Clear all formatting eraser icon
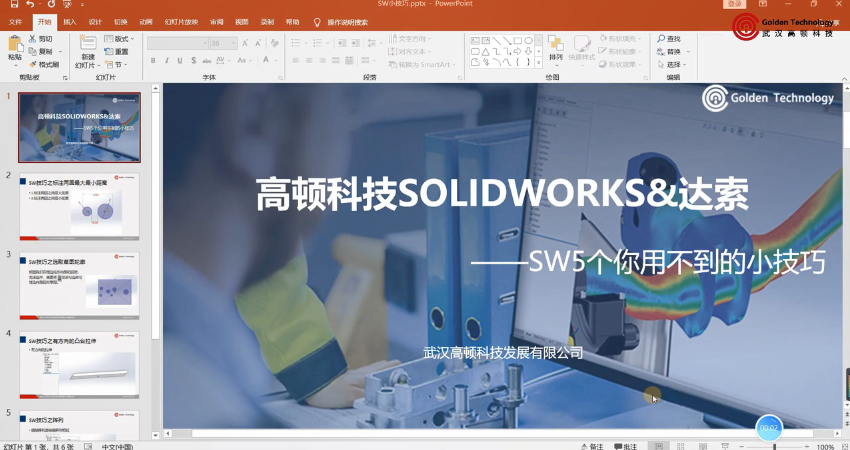The image size is (850, 450). 275,43
